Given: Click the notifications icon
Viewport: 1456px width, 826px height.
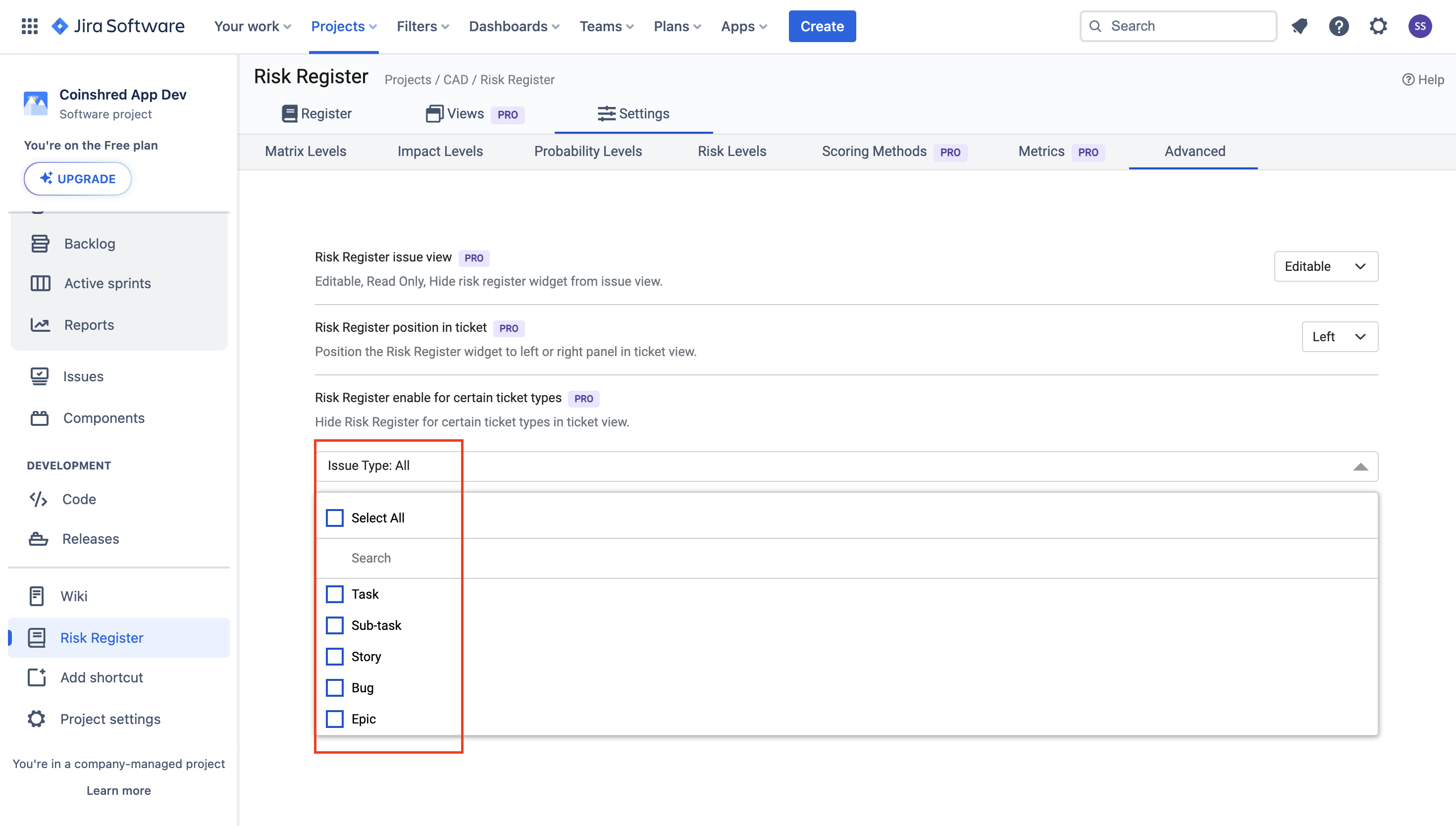Looking at the screenshot, I should click(x=1300, y=26).
